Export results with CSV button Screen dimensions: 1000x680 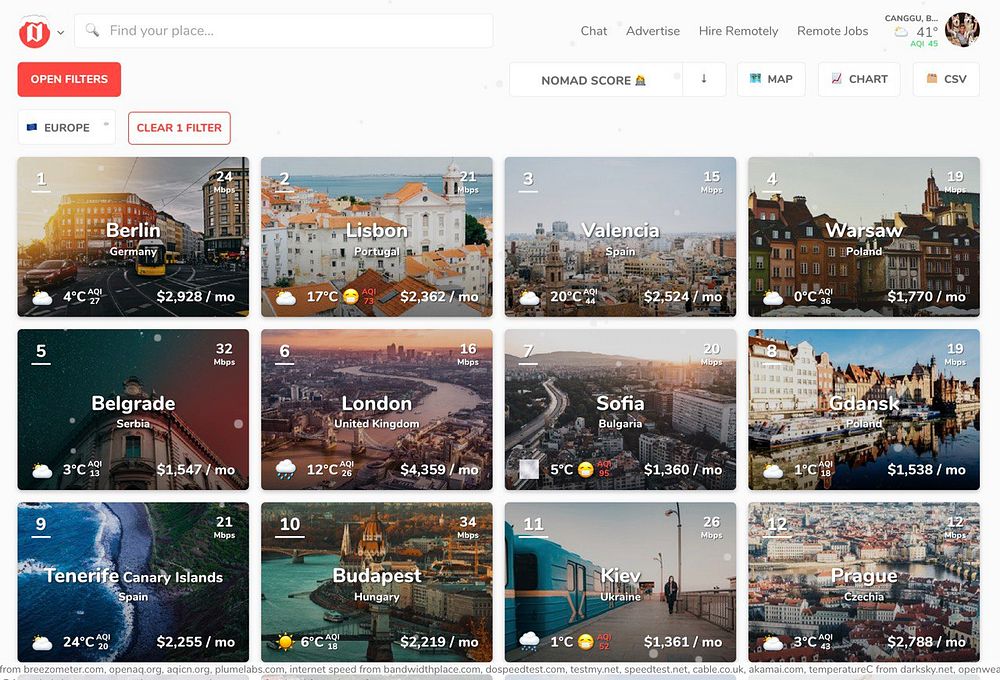(946, 79)
